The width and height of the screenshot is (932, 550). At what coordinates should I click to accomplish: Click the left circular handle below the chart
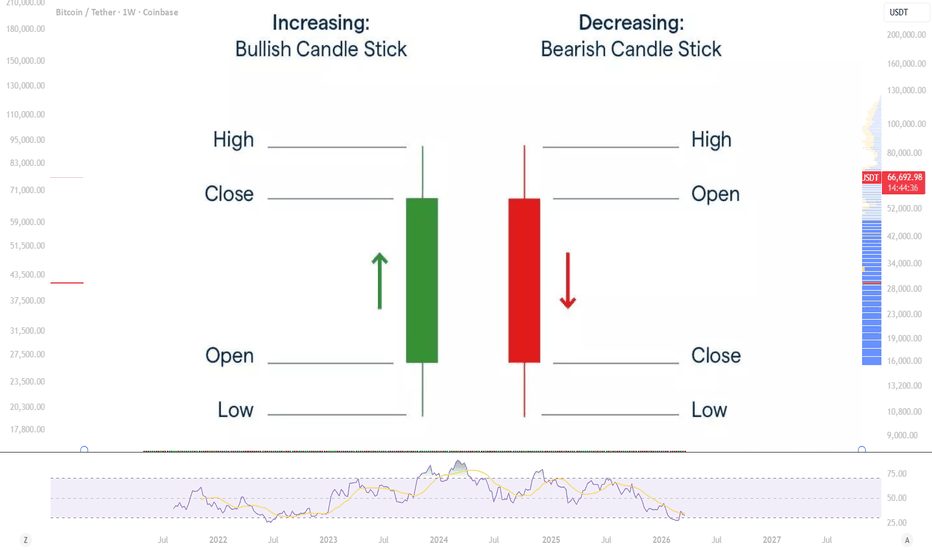[x=84, y=450]
